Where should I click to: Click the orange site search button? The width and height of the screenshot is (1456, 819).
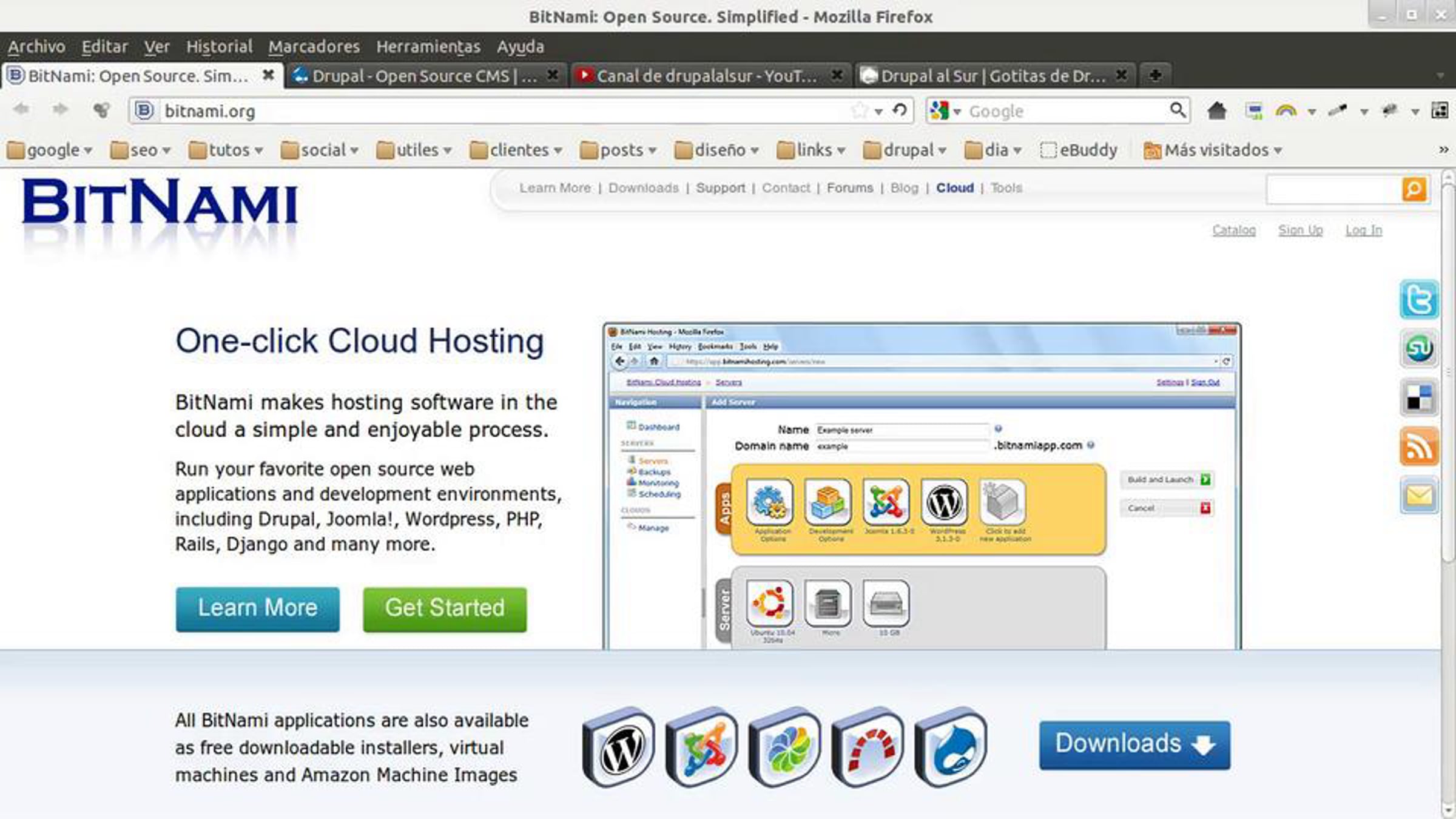coord(1414,189)
